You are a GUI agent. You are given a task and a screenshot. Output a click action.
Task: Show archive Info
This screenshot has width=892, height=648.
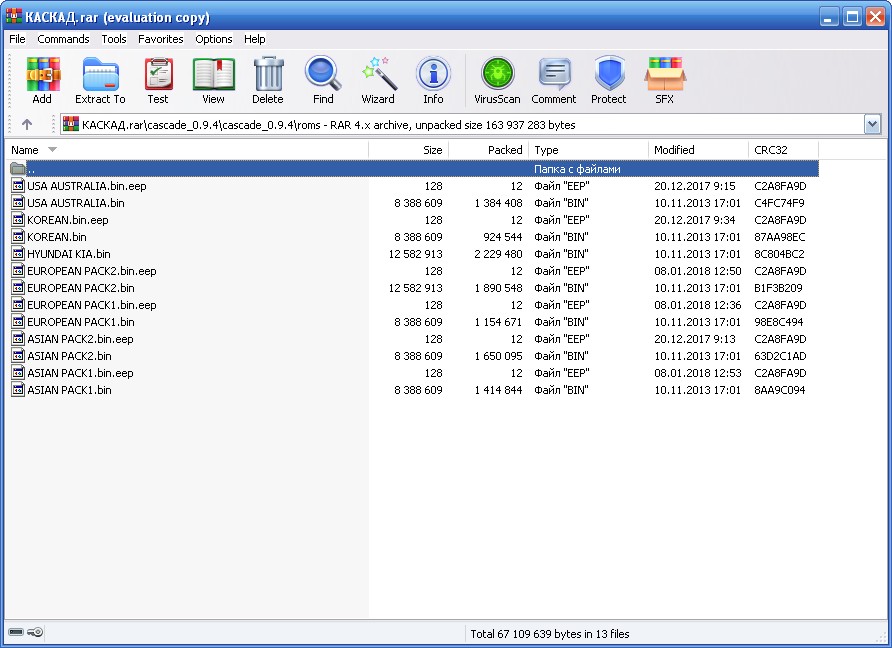433,80
